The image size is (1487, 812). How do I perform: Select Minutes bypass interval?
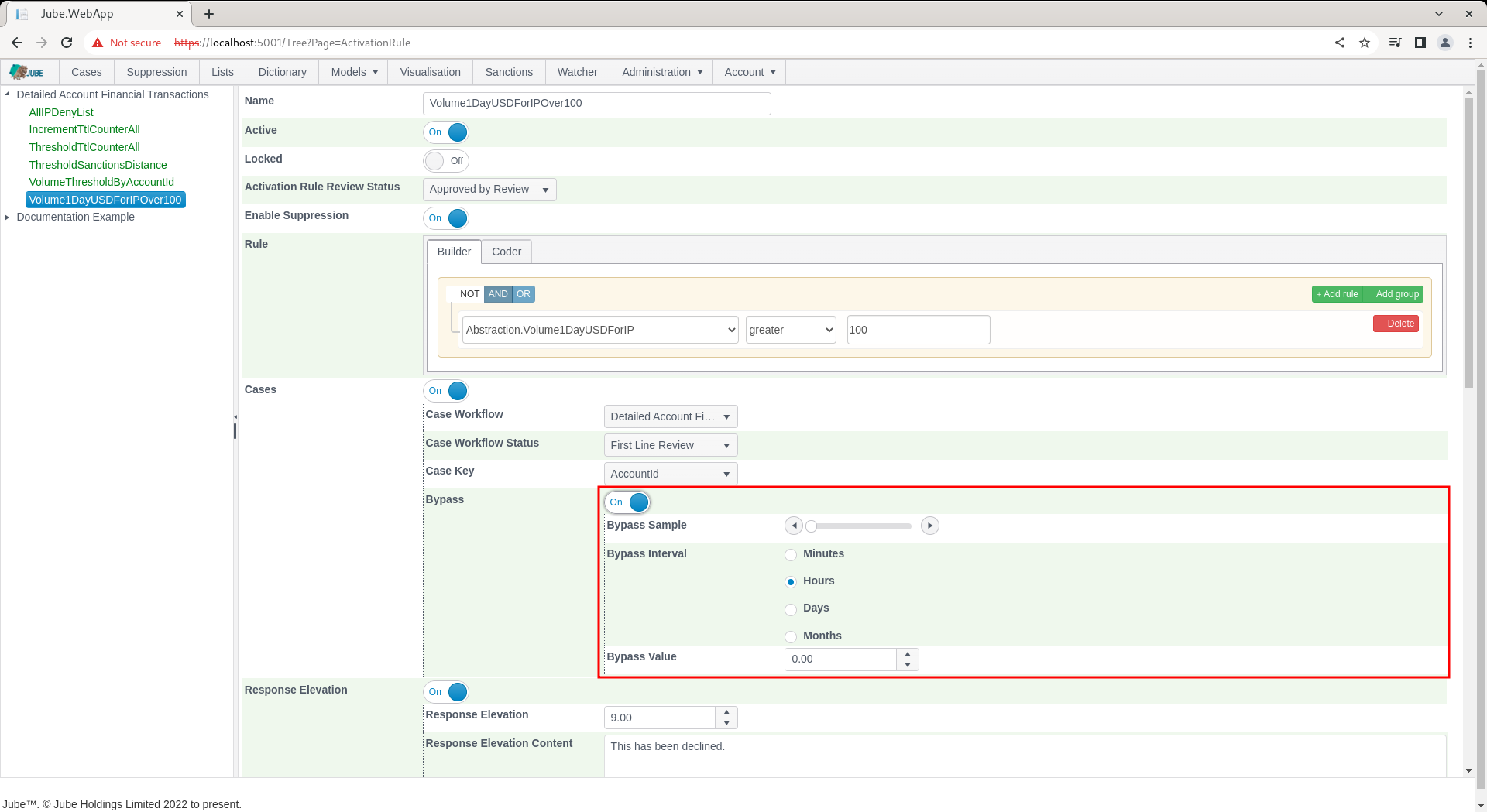[791, 555]
